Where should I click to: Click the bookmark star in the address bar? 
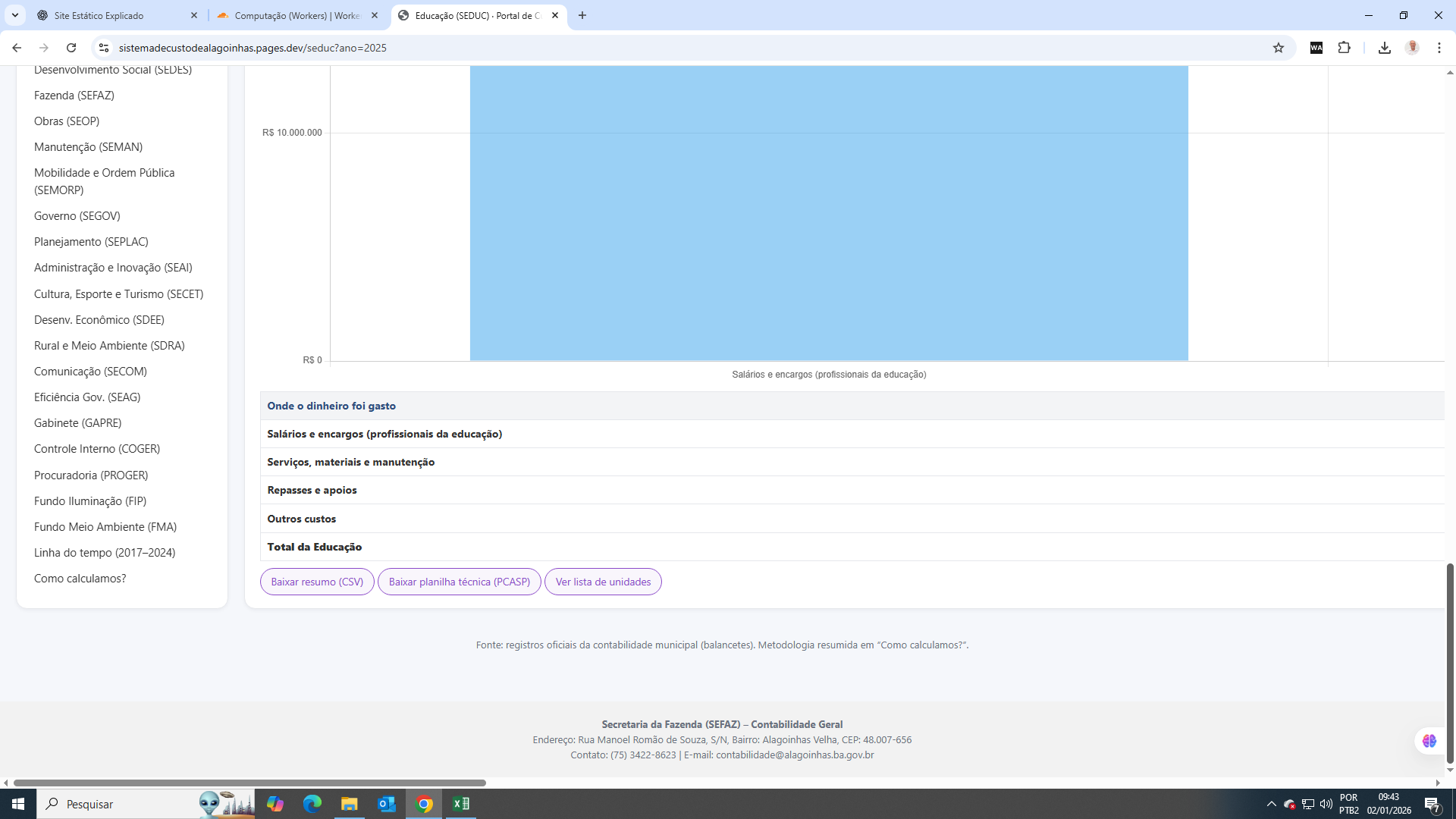[1279, 47]
